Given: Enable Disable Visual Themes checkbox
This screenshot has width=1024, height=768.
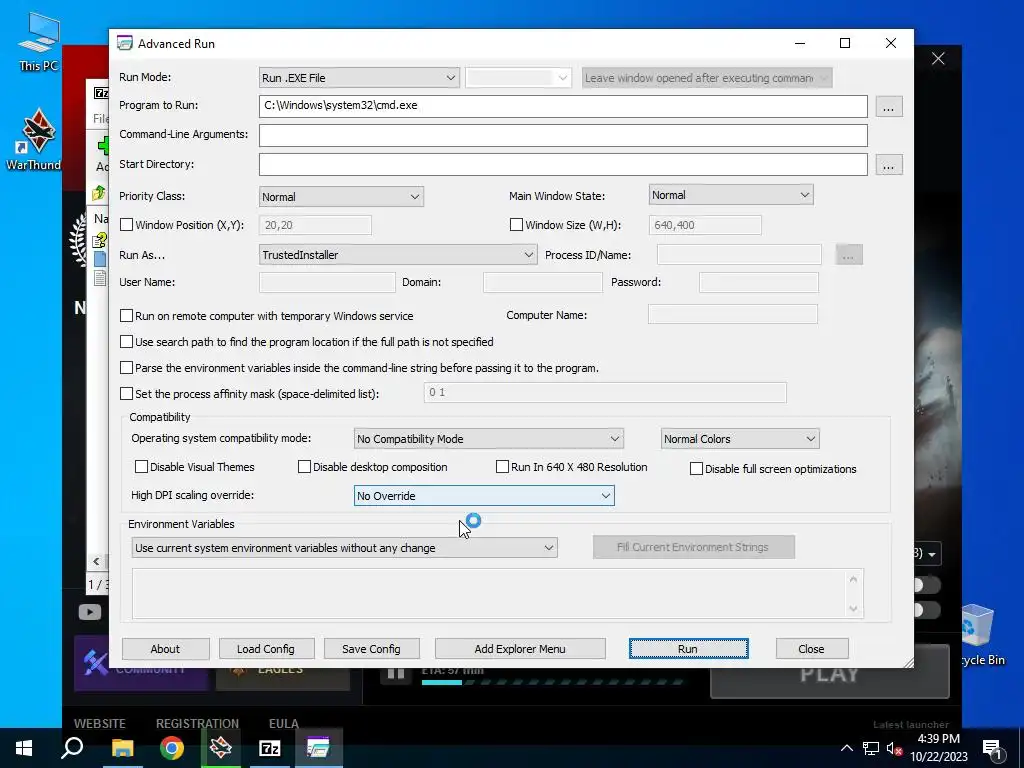Looking at the screenshot, I should point(142,467).
